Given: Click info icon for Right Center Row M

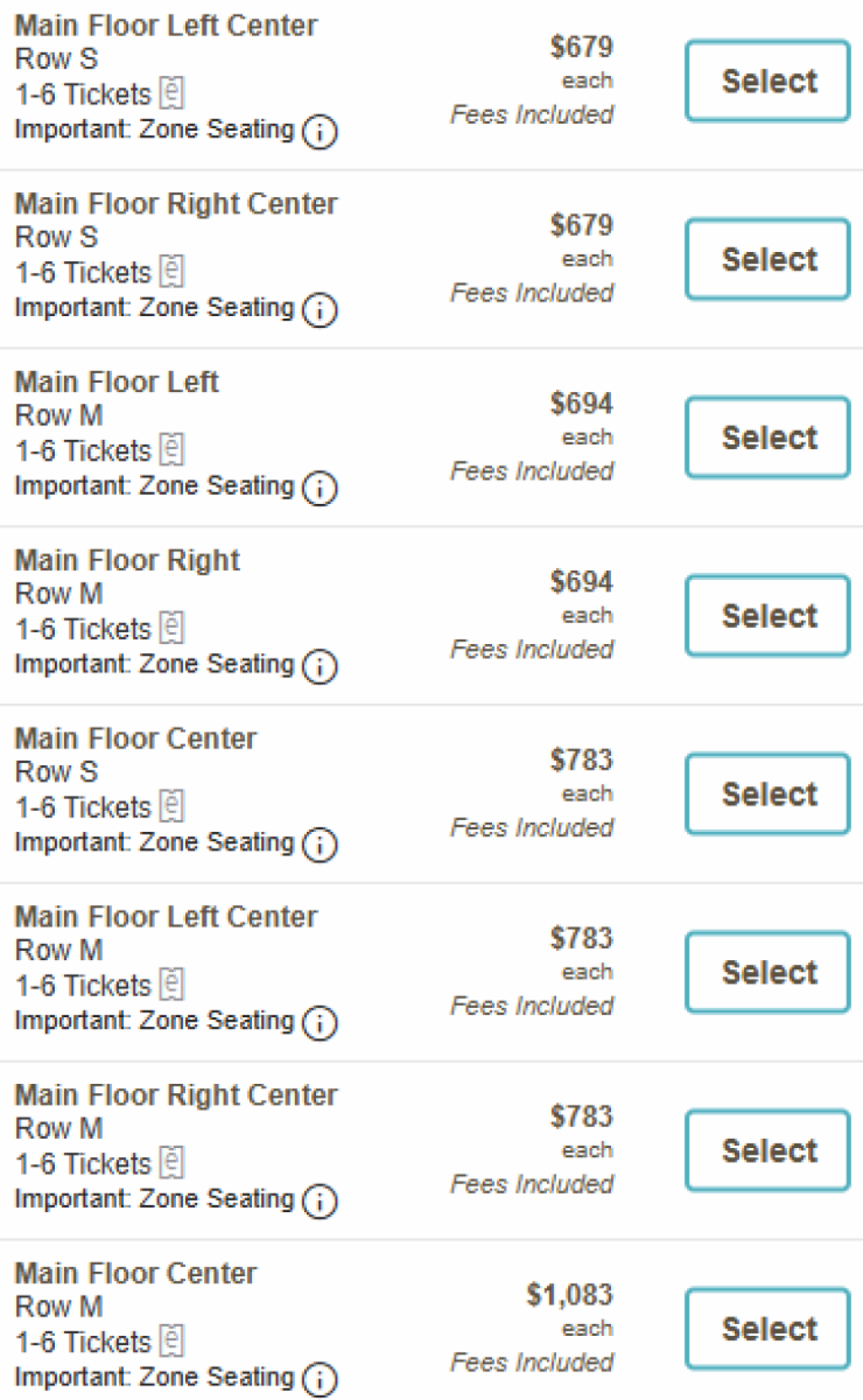Looking at the screenshot, I should pos(319,1202).
